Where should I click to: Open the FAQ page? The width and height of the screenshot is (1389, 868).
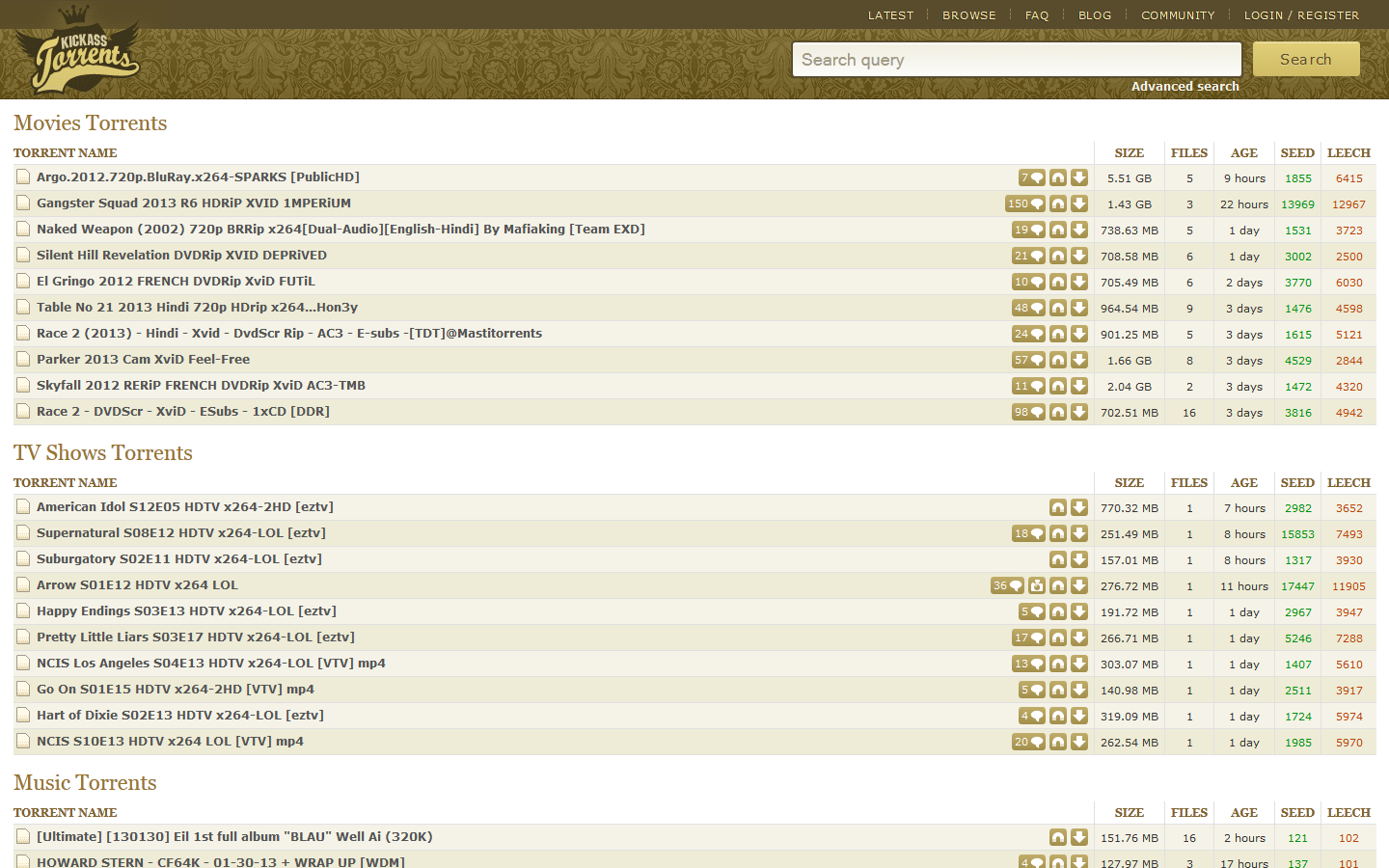point(1037,15)
